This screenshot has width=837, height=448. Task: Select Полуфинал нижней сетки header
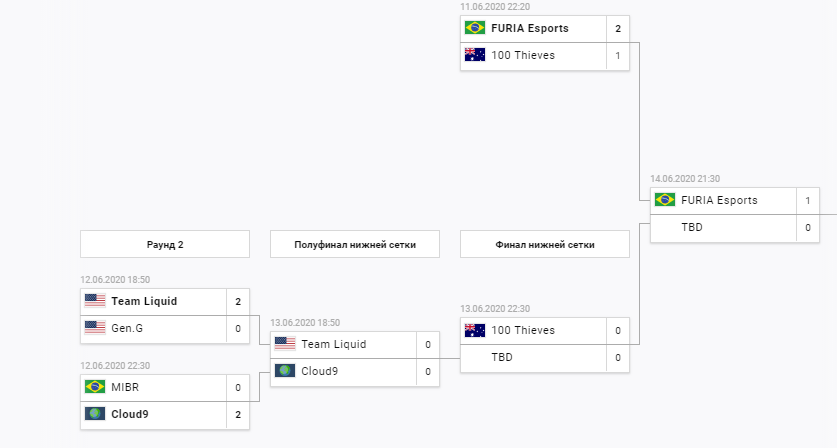click(x=355, y=245)
